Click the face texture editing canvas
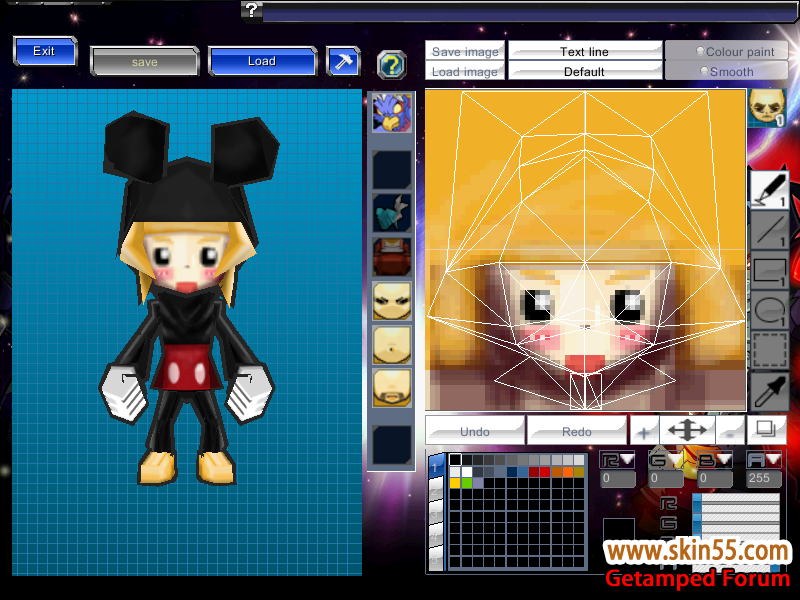Screen dimensions: 800x600 coord(586,250)
